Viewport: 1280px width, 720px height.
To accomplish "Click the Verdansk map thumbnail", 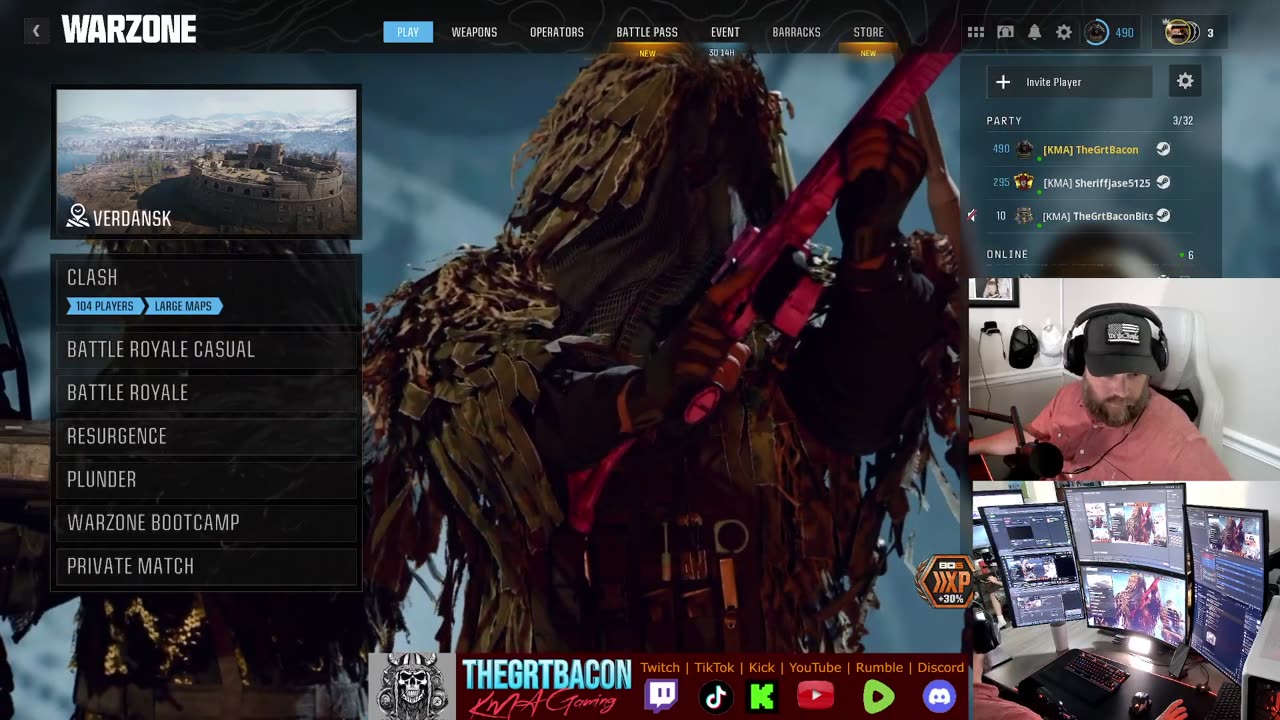I will pos(206,162).
